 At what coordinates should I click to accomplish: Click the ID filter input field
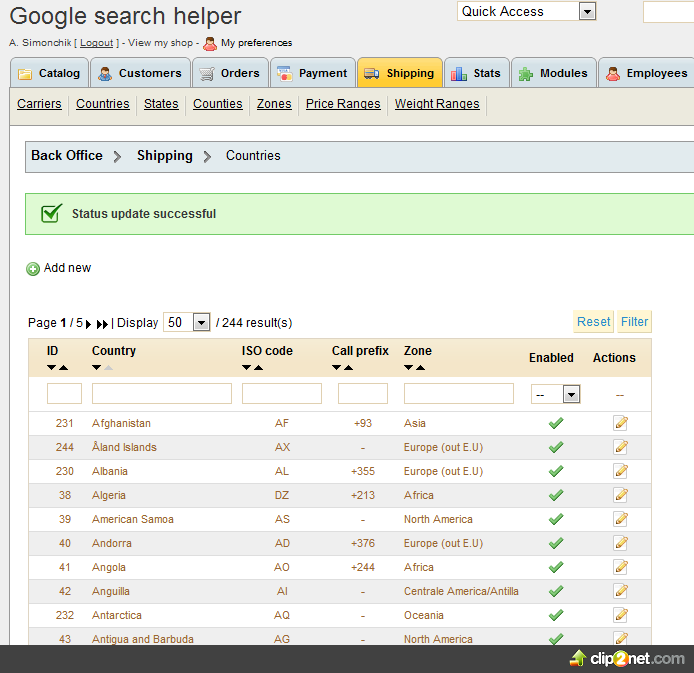coord(64,393)
